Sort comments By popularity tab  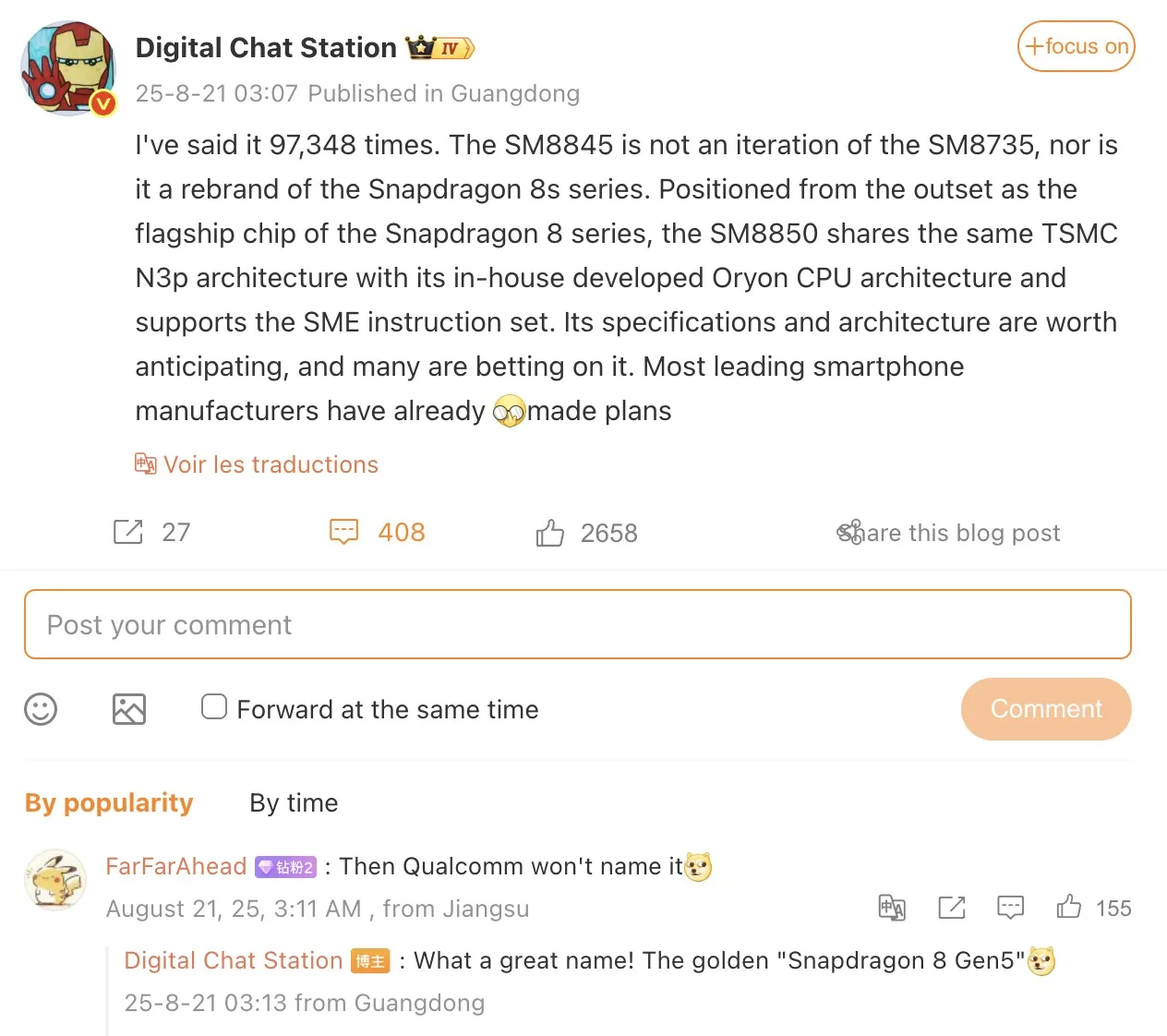coord(109,802)
